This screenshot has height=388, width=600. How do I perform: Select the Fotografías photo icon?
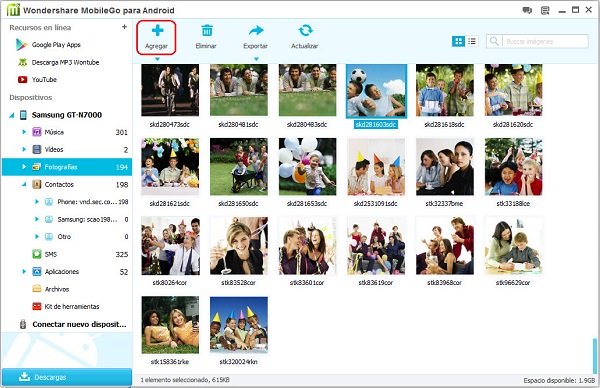[36, 167]
